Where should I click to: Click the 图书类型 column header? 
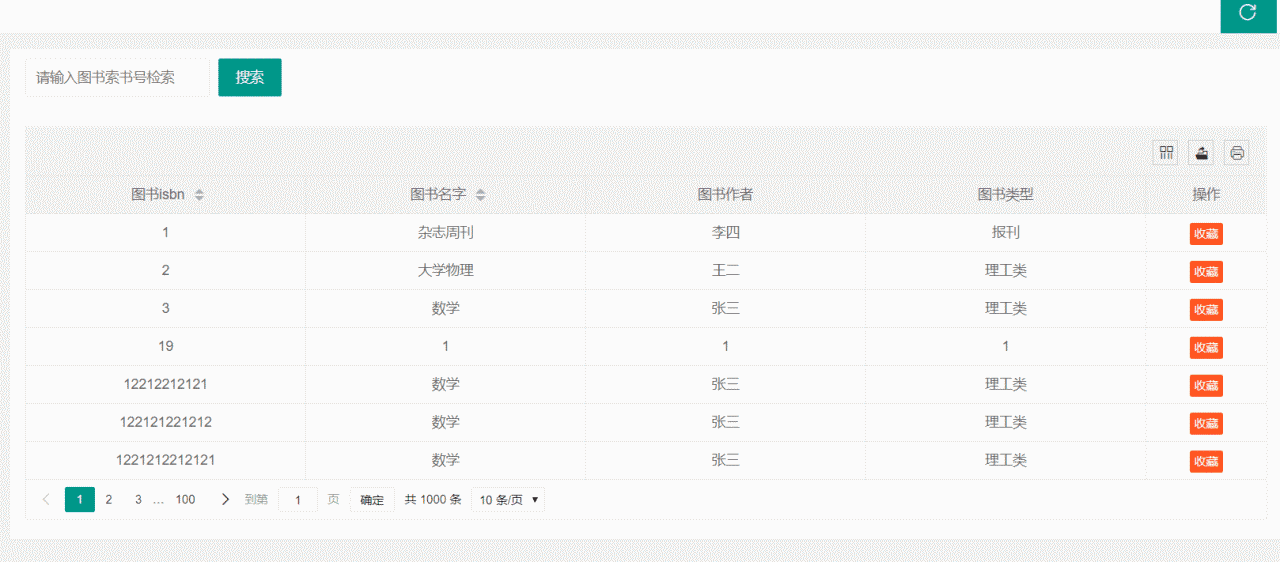tap(1005, 195)
